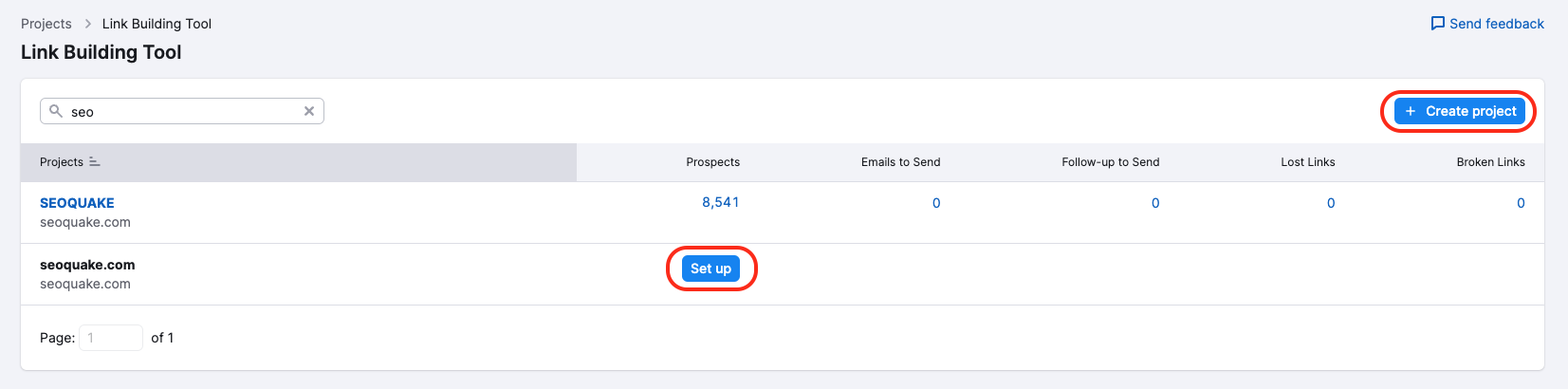
Task: Click the page number field
Action: (111, 338)
